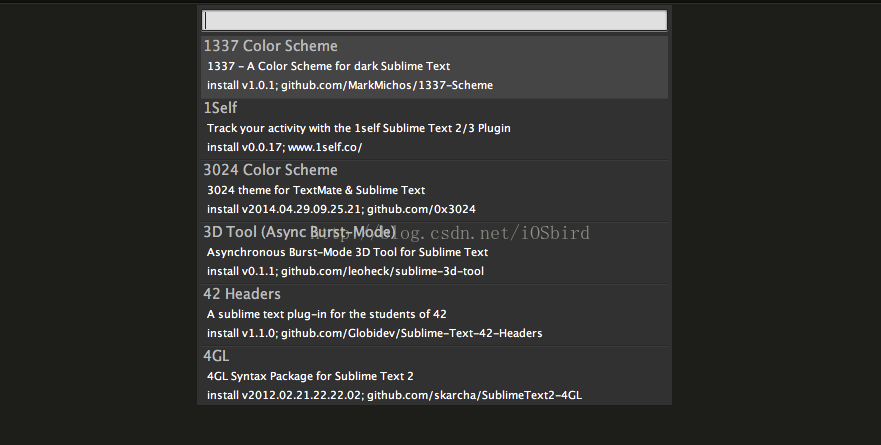Select the 4GL package title

(216, 356)
